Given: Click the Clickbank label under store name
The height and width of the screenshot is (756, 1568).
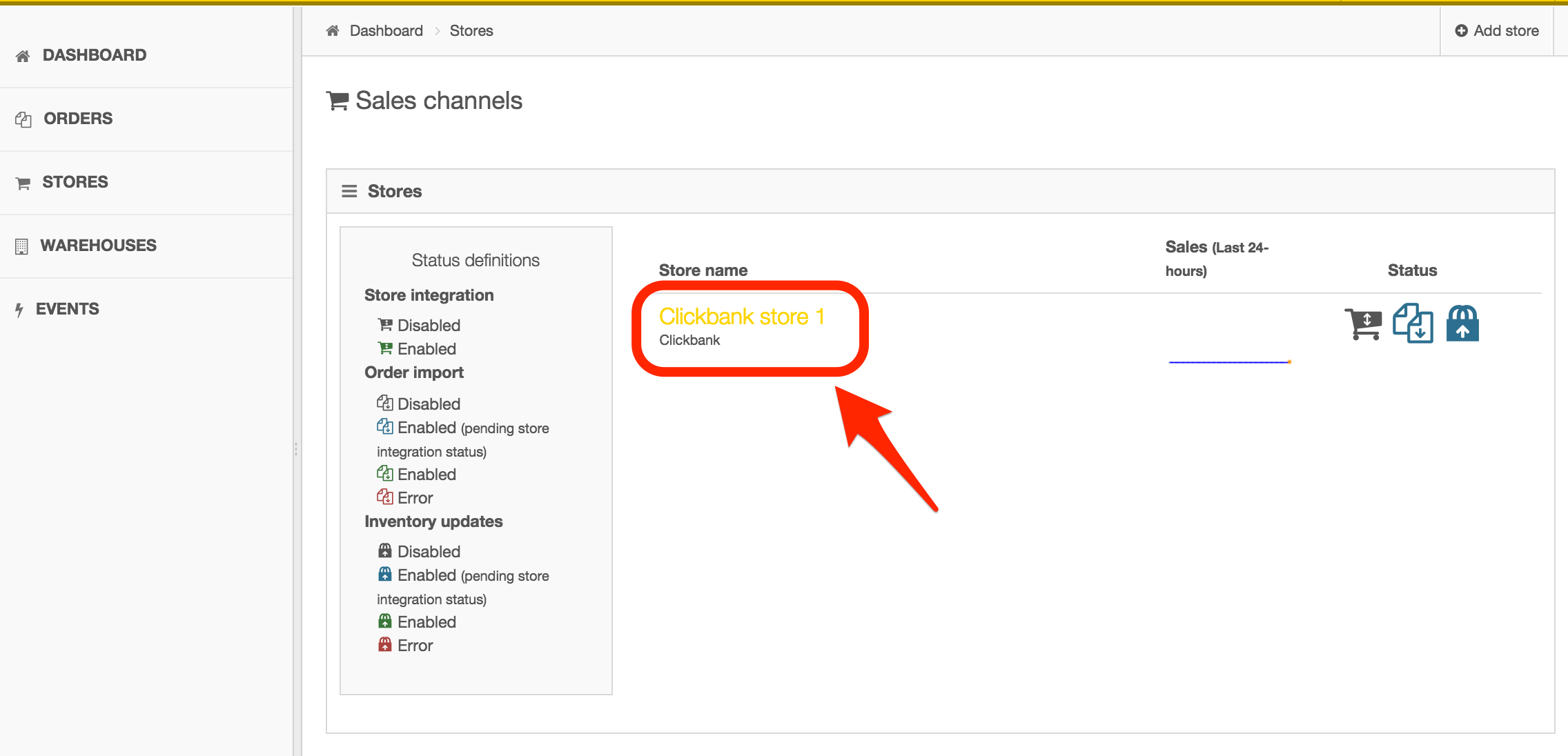Looking at the screenshot, I should point(689,339).
